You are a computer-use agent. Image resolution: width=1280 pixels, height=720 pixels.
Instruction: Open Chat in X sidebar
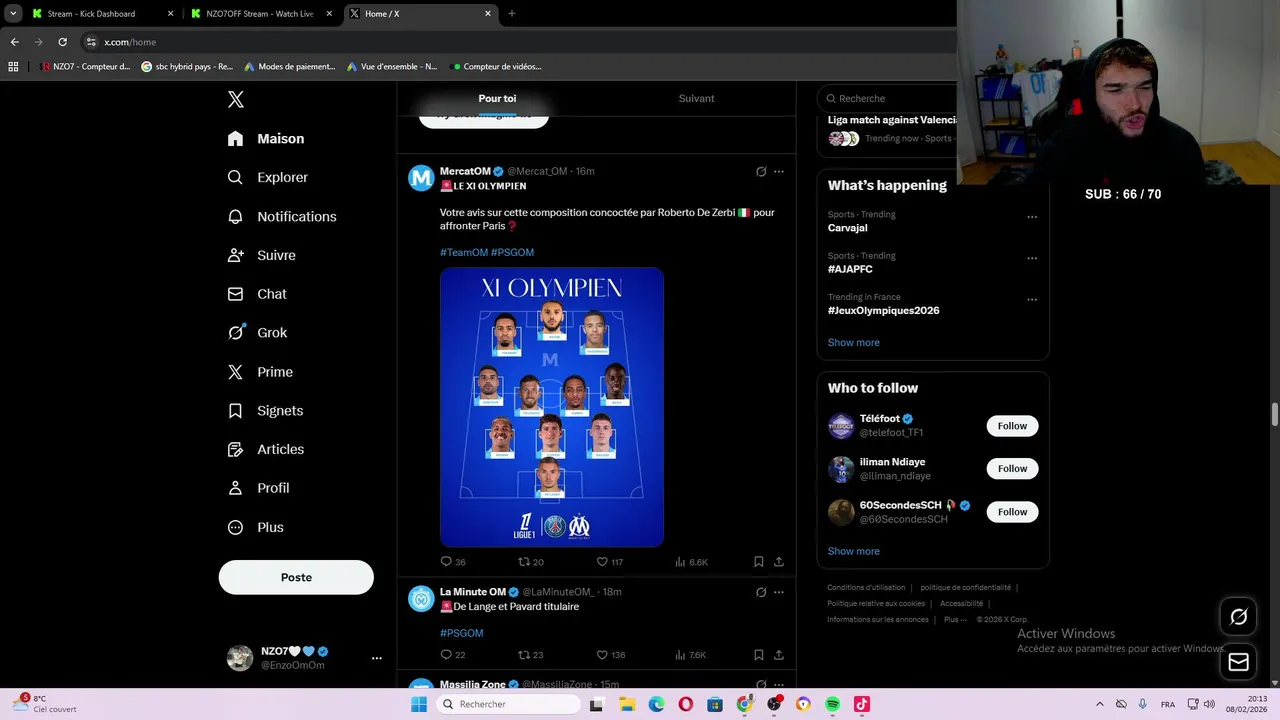(257, 294)
